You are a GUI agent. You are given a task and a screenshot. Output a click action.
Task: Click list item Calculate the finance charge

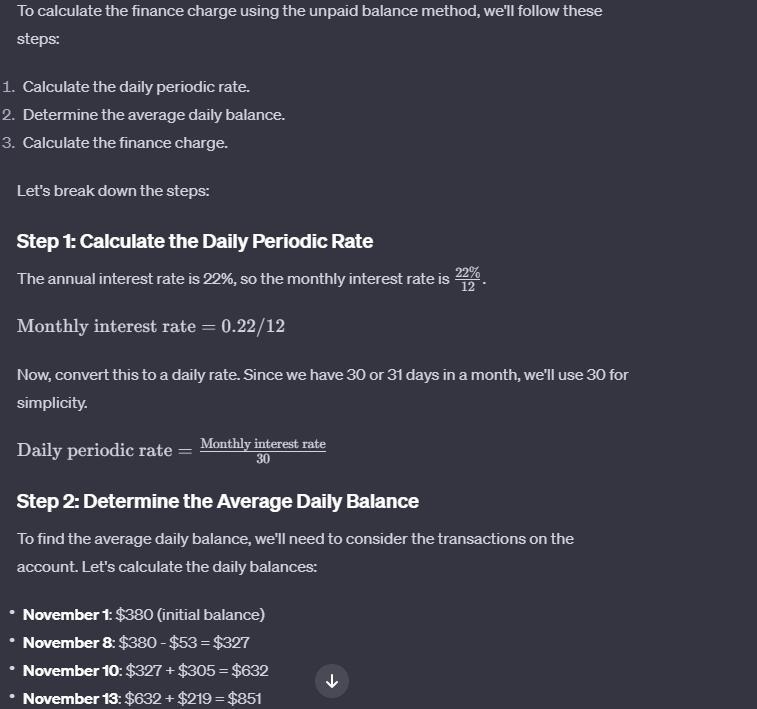tap(125, 143)
